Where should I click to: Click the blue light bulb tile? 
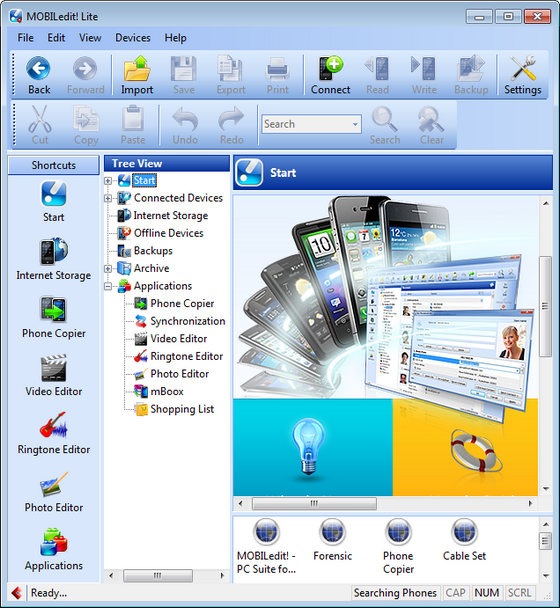coord(313,447)
